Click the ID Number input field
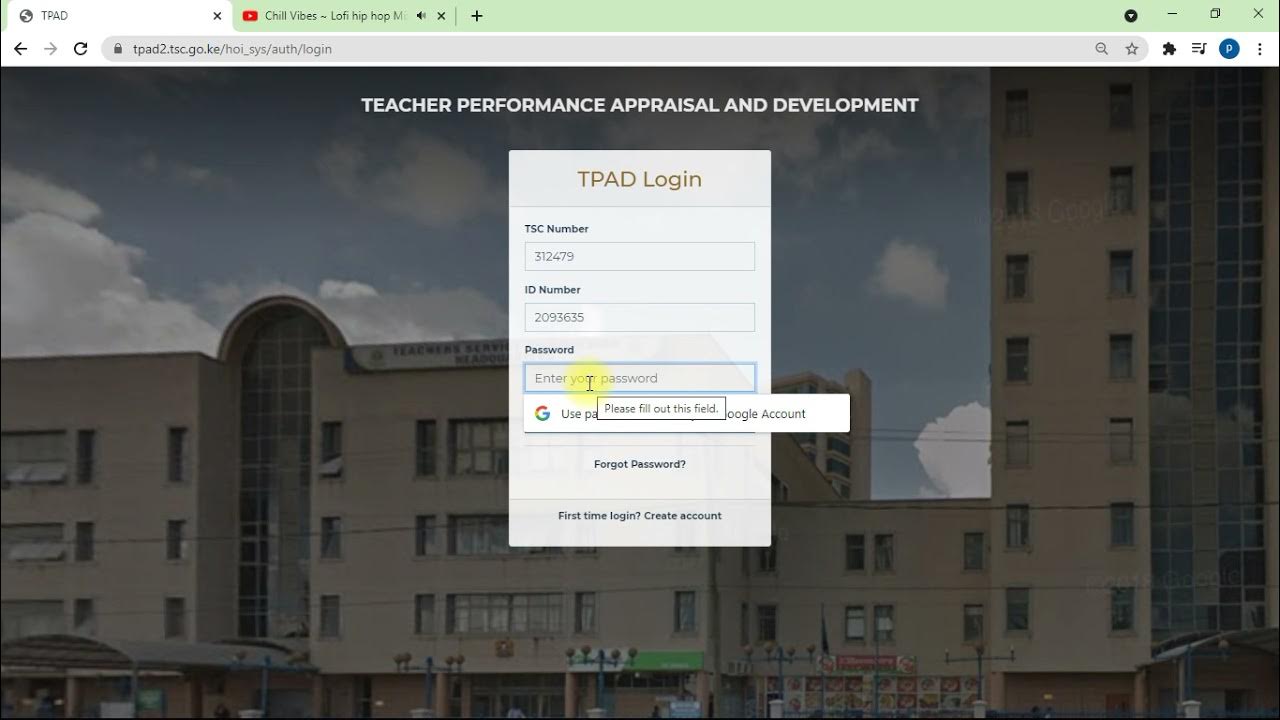 tap(639, 317)
